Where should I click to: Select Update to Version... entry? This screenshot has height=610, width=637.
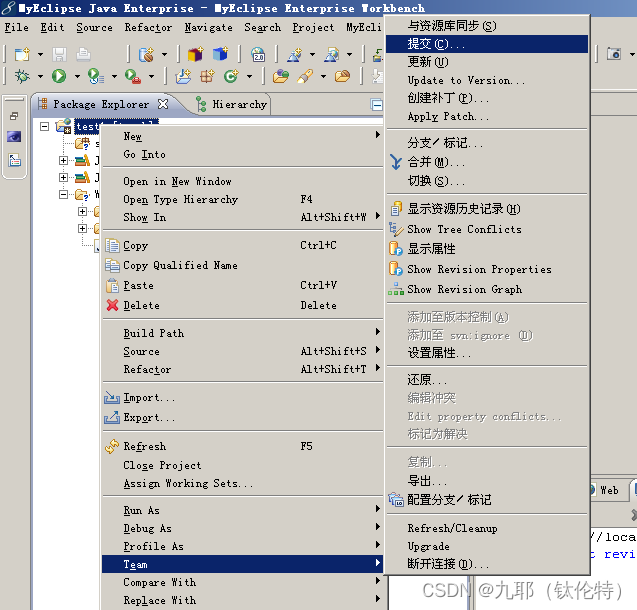[487, 80]
